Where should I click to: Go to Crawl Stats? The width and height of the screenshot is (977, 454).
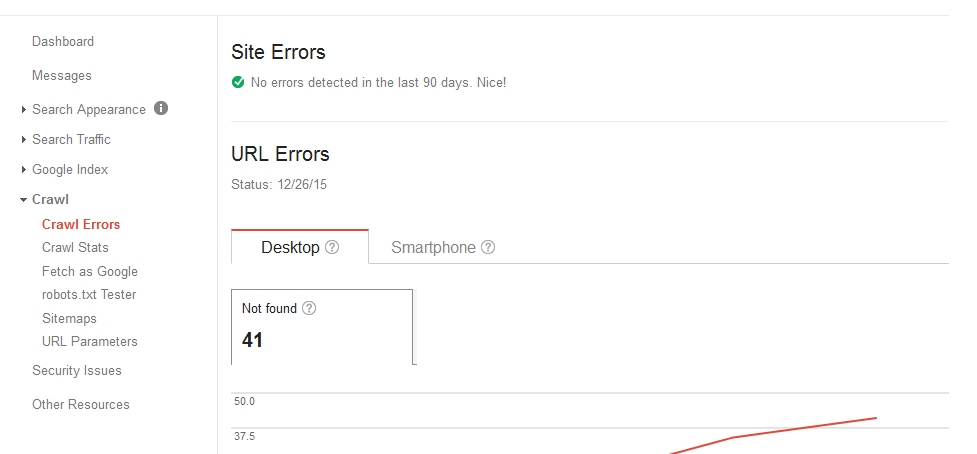point(75,248)
